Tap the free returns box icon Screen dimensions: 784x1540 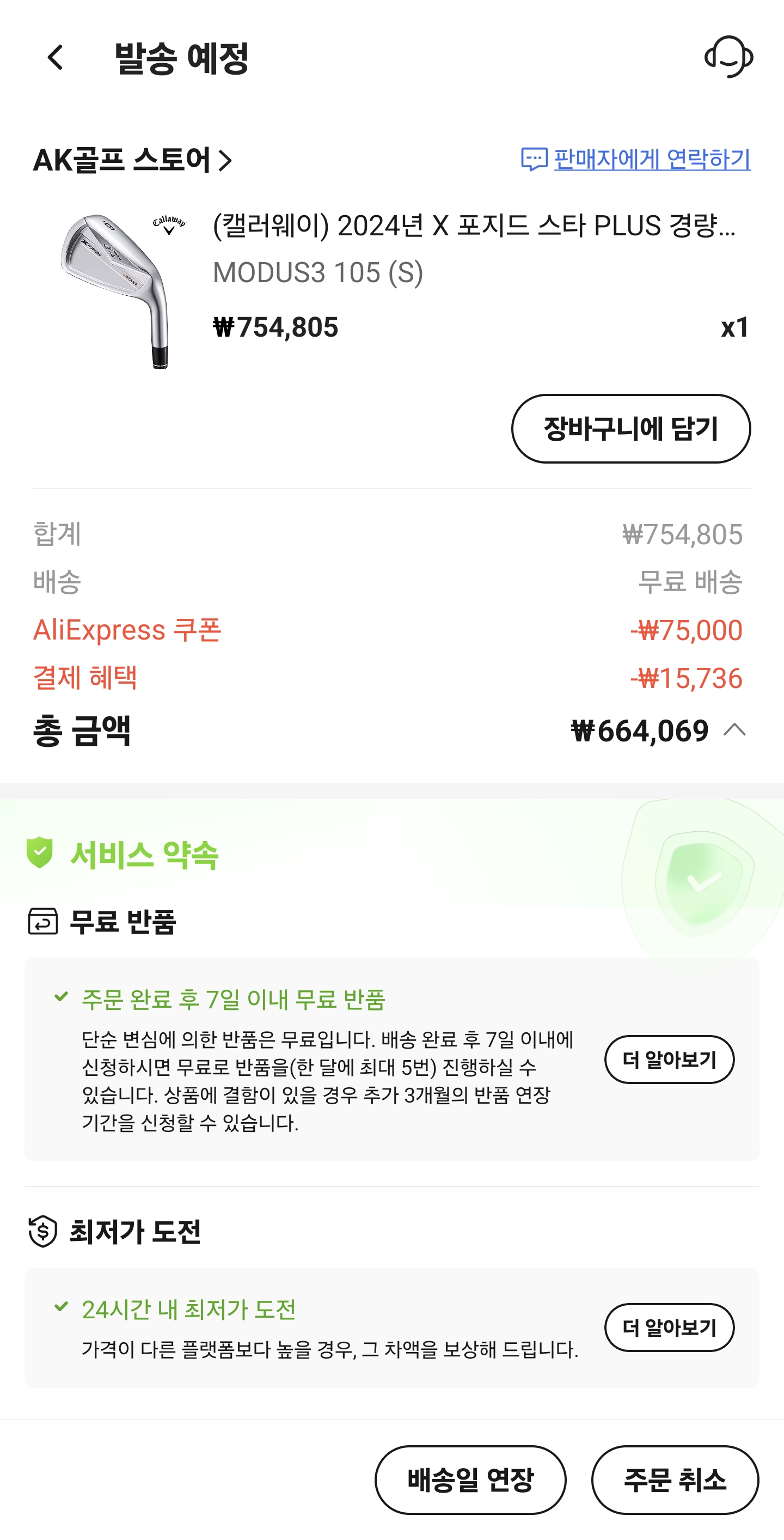[x=43, y=921]
